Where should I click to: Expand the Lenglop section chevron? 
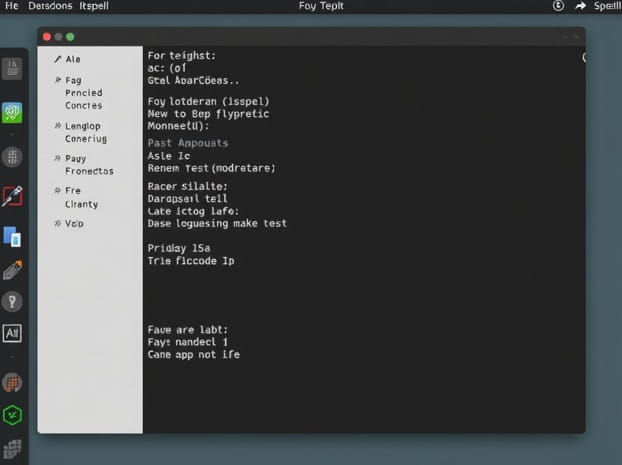point(58,126)
